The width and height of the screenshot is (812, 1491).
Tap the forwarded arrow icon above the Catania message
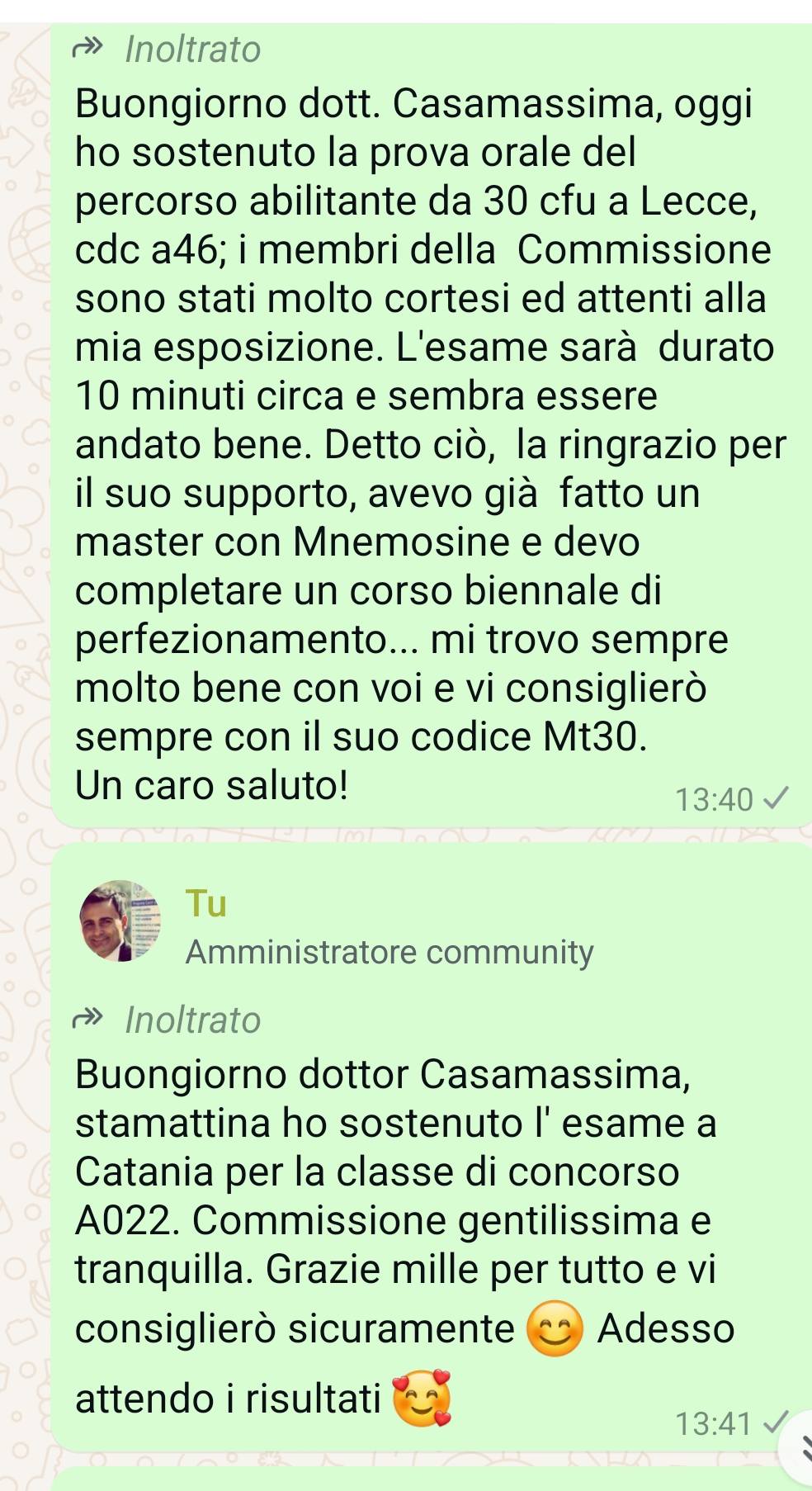click(88, 1019)
